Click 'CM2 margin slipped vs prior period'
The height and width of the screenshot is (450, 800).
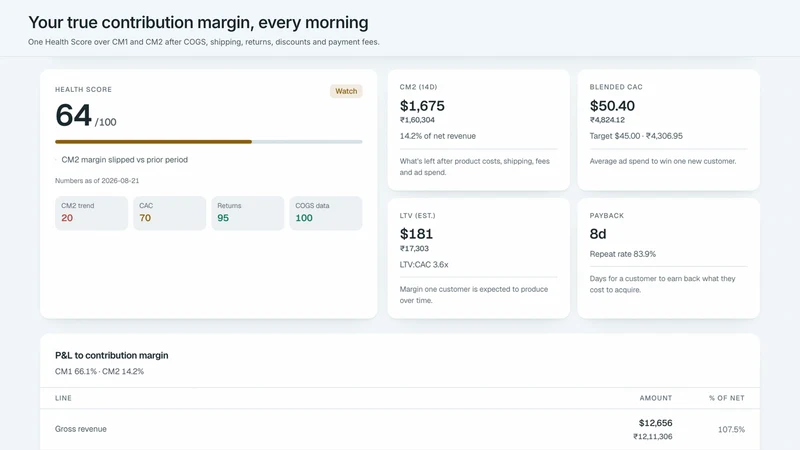[x=124, y=160]
